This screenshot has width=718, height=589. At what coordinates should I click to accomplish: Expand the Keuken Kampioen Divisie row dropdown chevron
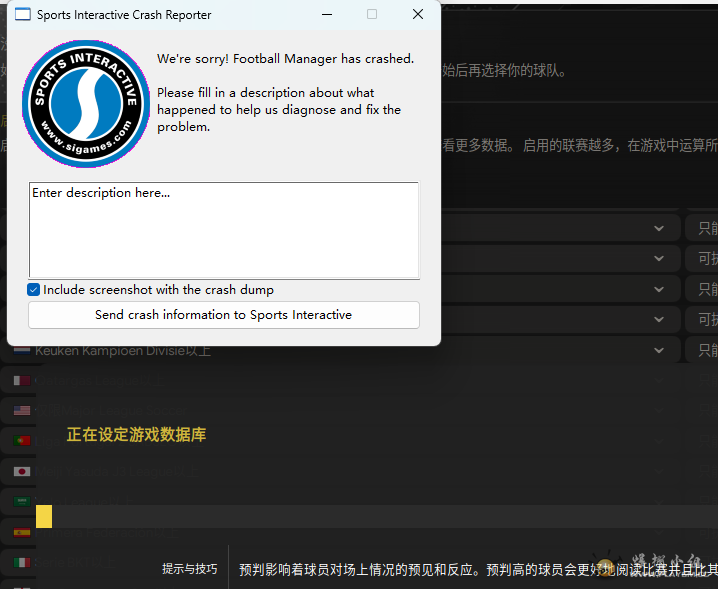tap(659, 350)
